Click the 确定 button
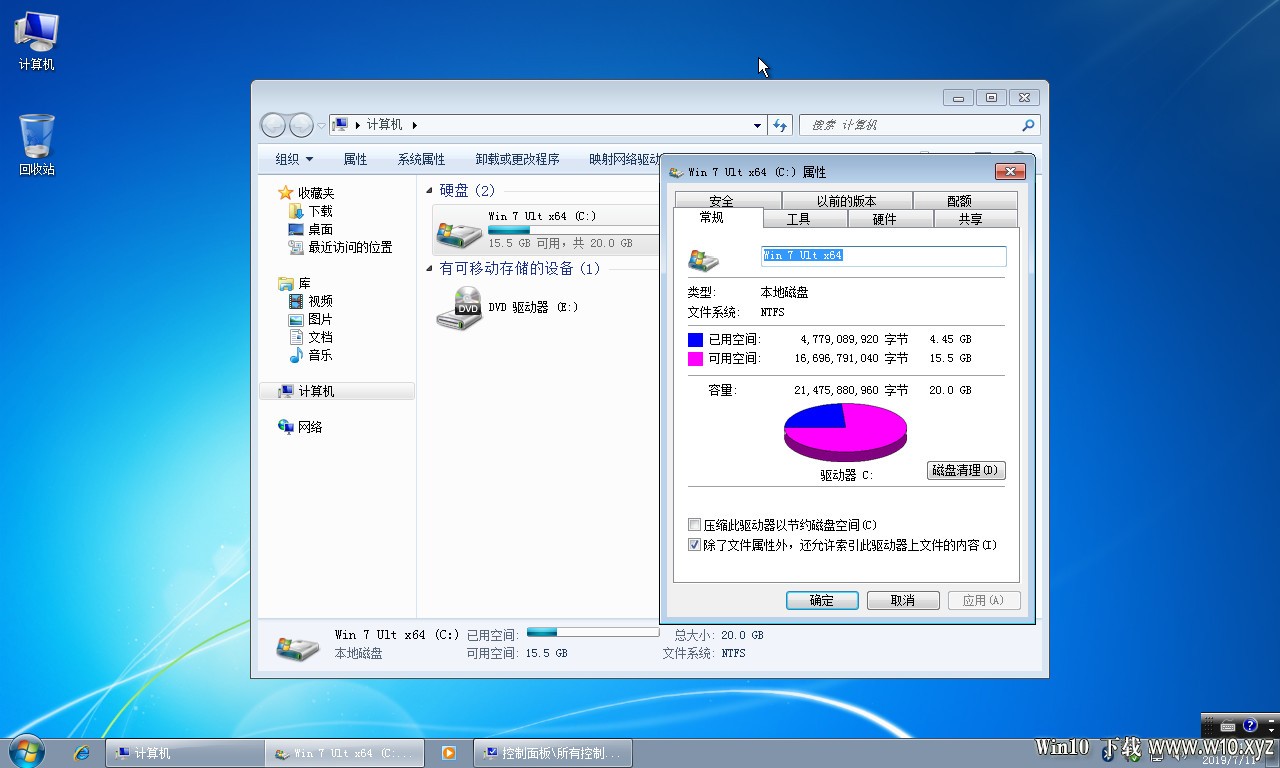The height and width of the screenshot is (768, 1280). point(822,600)
